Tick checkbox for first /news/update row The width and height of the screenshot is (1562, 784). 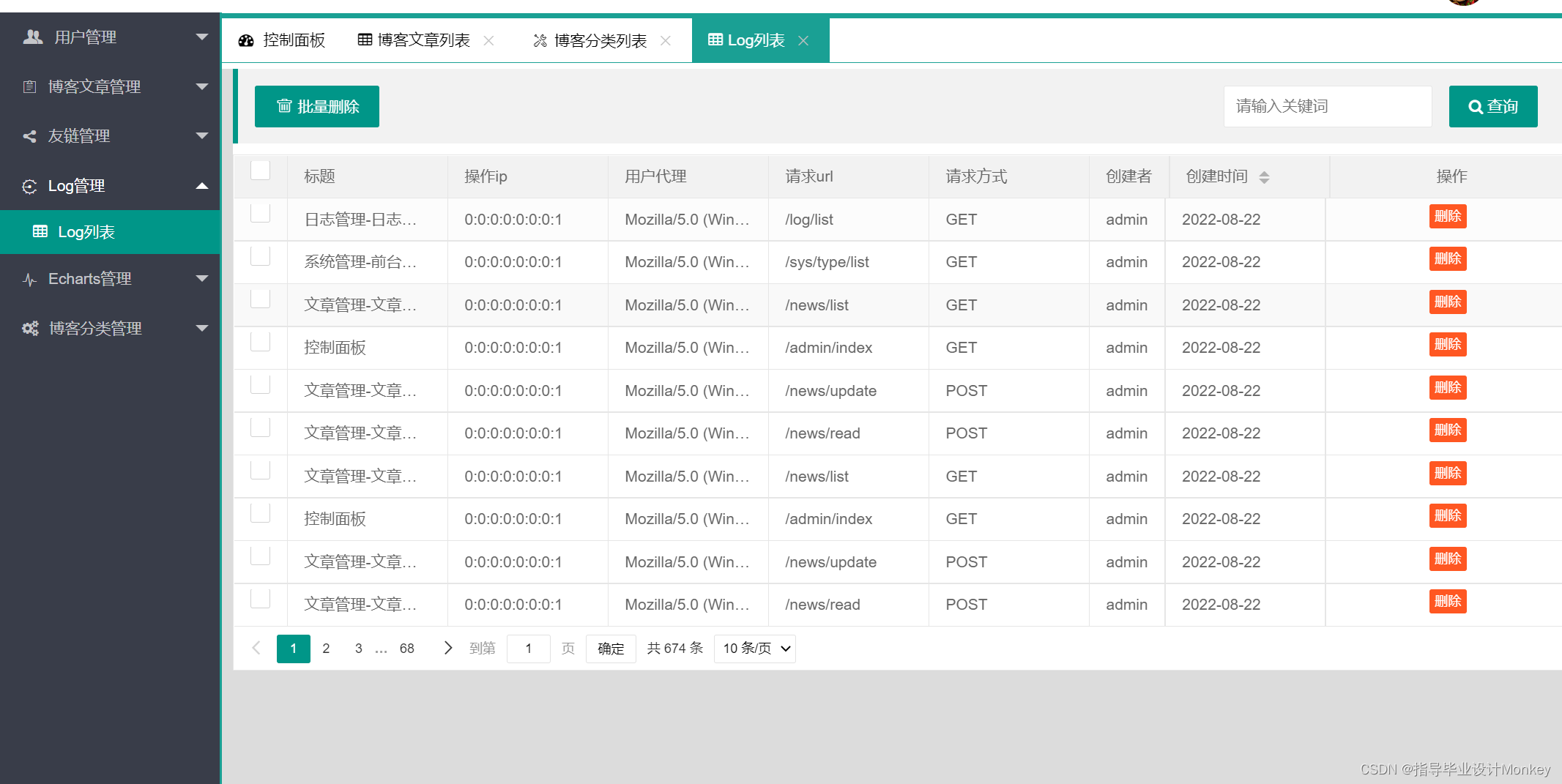point(261,384)
